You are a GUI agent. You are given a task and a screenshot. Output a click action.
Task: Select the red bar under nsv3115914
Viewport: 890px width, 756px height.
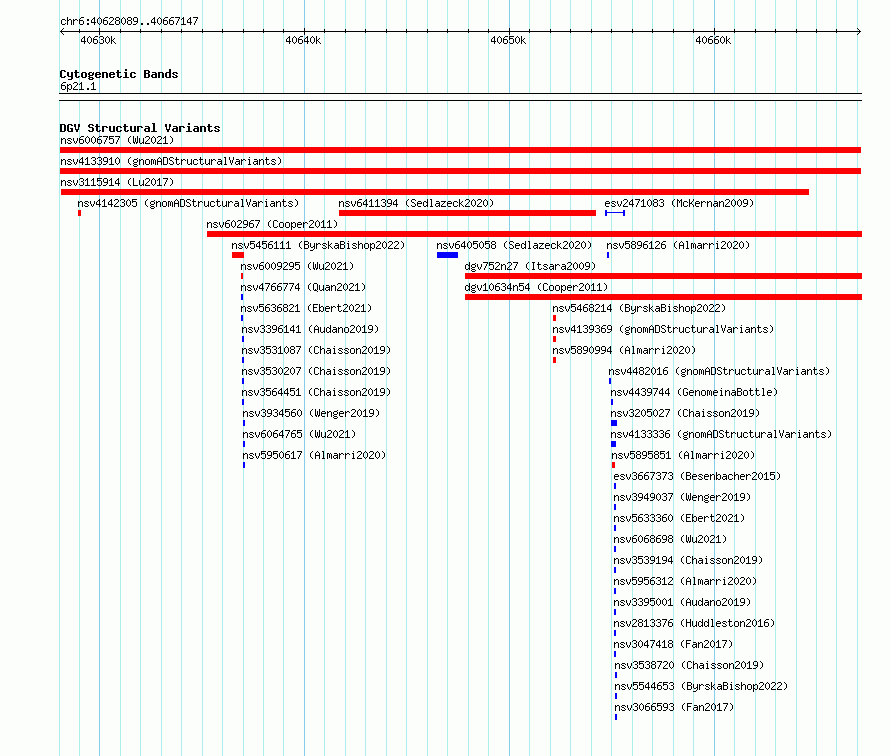[x=435, y=192]
